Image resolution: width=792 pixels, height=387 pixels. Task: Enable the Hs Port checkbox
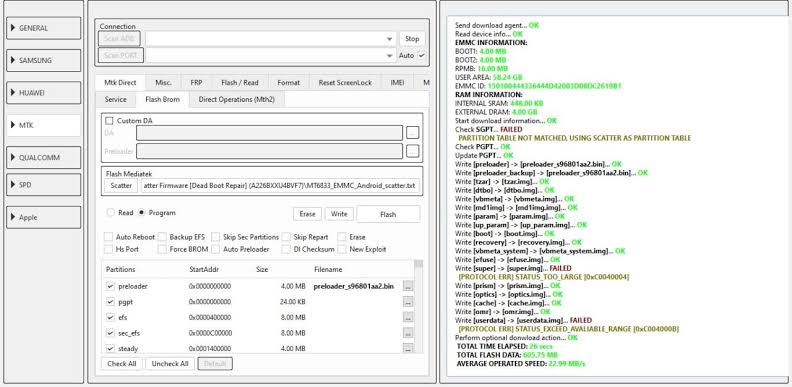pos(108,249)
